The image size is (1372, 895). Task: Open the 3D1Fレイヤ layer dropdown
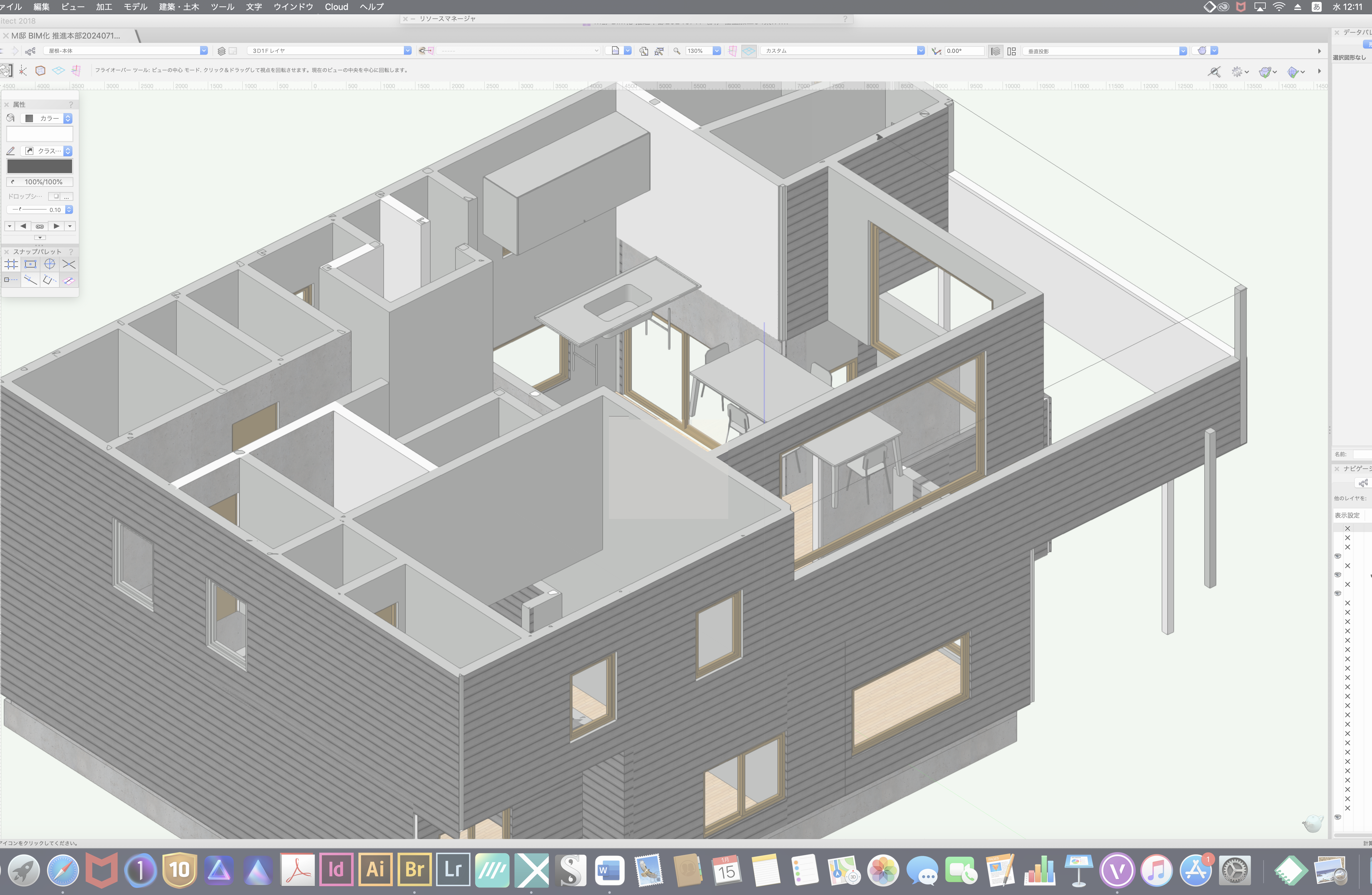pos(407,51)
